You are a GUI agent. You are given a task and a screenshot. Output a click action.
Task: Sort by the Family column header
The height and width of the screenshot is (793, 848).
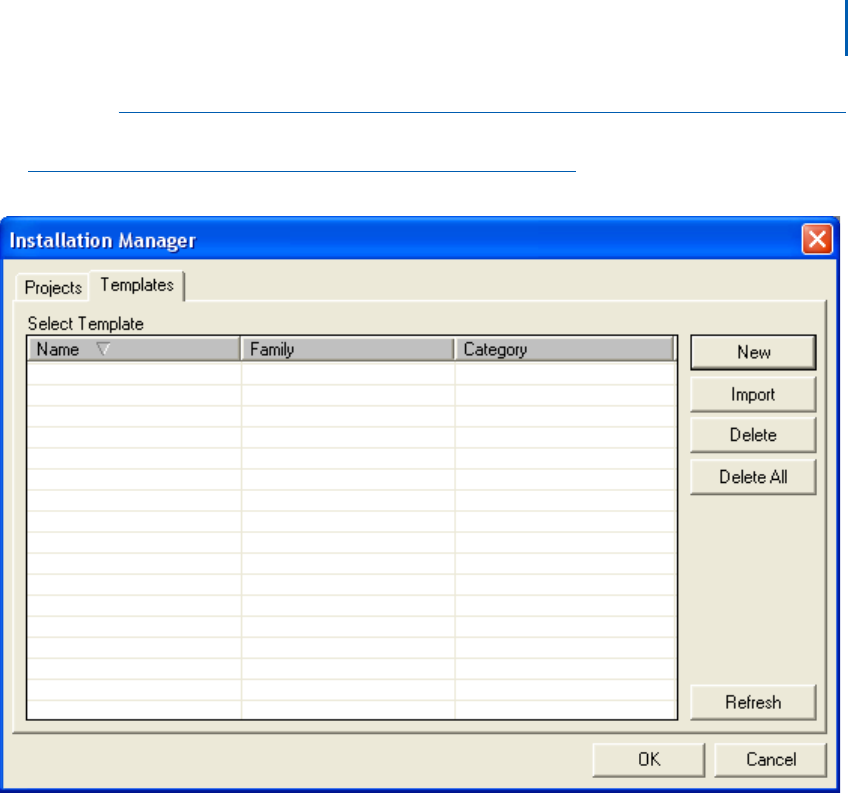point(347,350)
